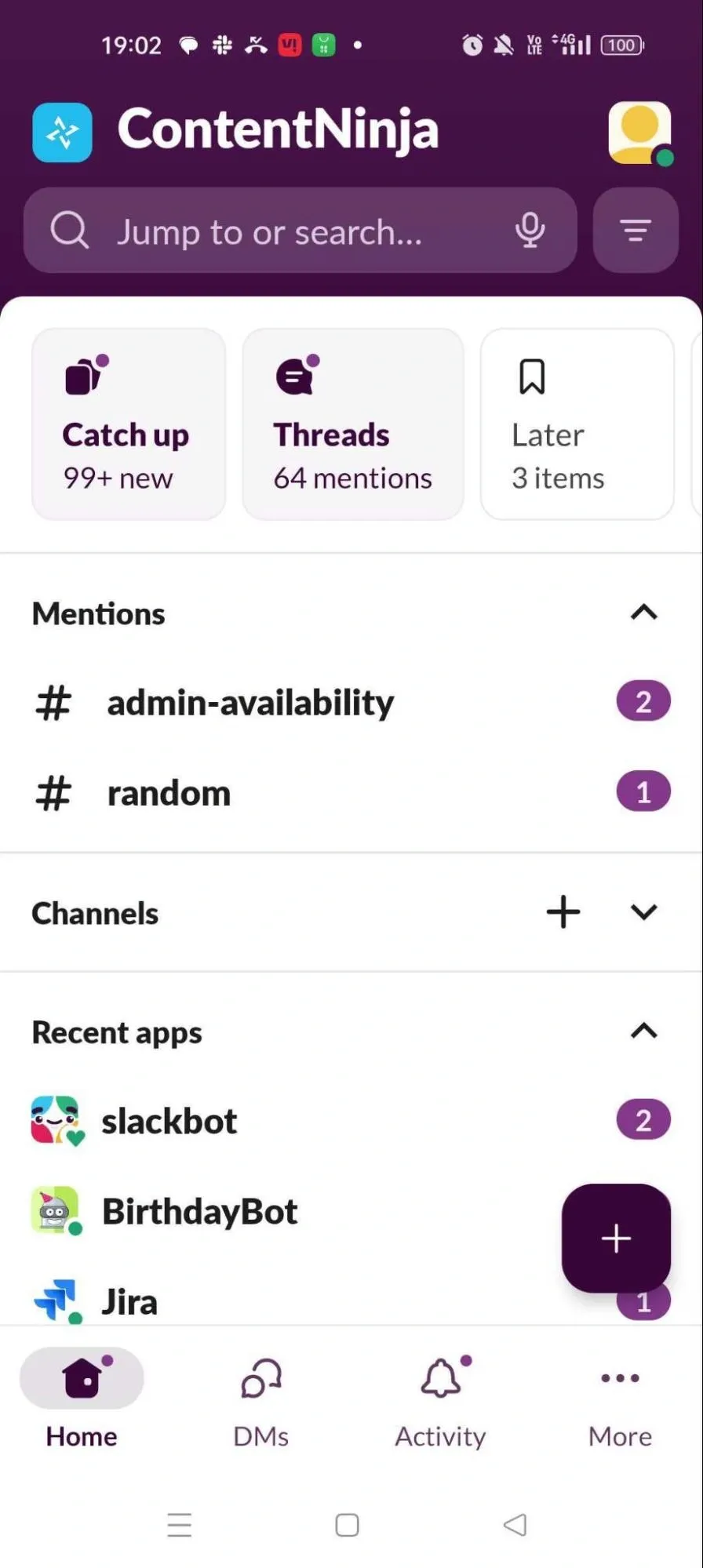703x1568 pixels.
Task: Collapse the Recent apps section
Action: tap(643, 1031)
